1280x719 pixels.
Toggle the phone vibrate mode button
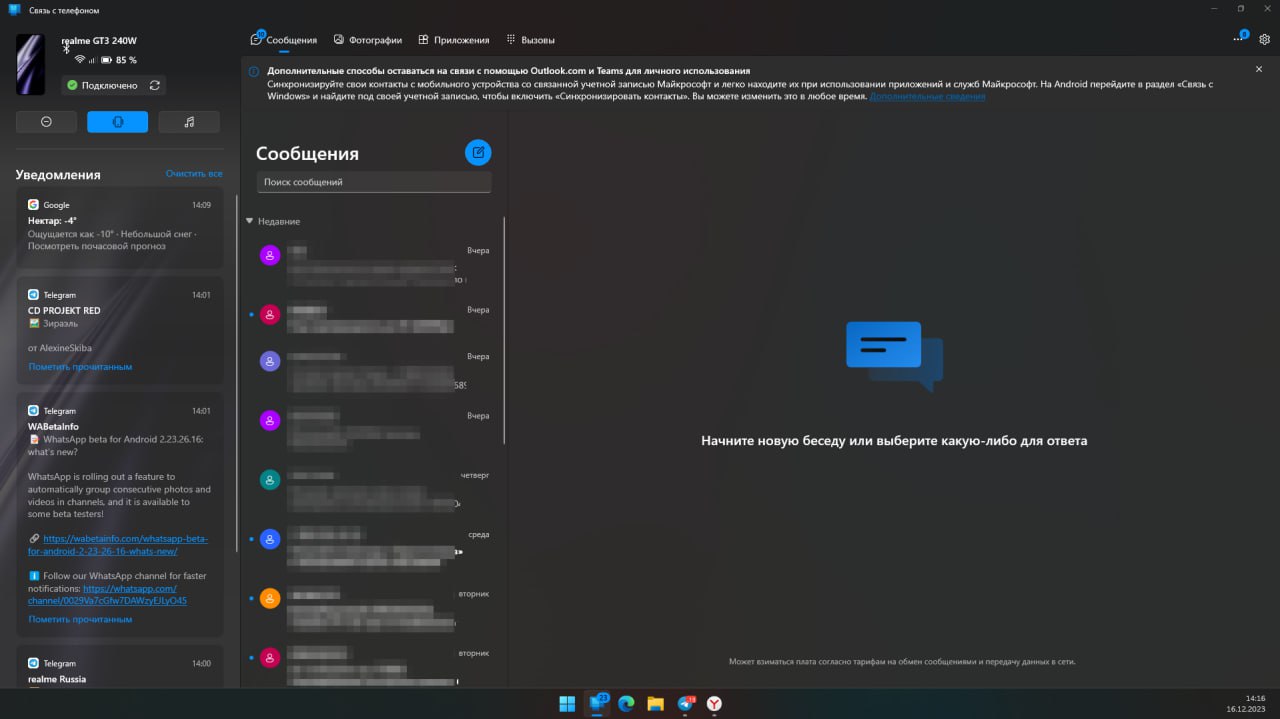pyautogui.click(x=117, y=122)
